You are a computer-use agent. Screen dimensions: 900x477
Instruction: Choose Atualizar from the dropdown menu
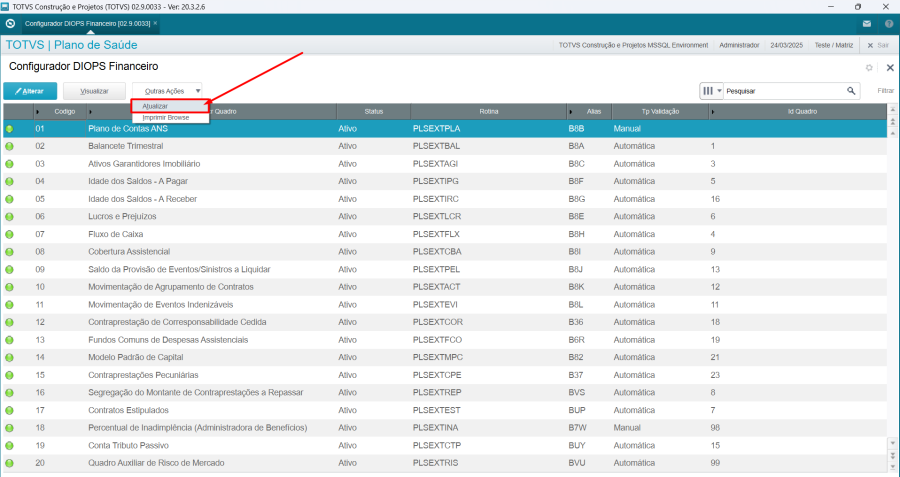click(170, 106)
